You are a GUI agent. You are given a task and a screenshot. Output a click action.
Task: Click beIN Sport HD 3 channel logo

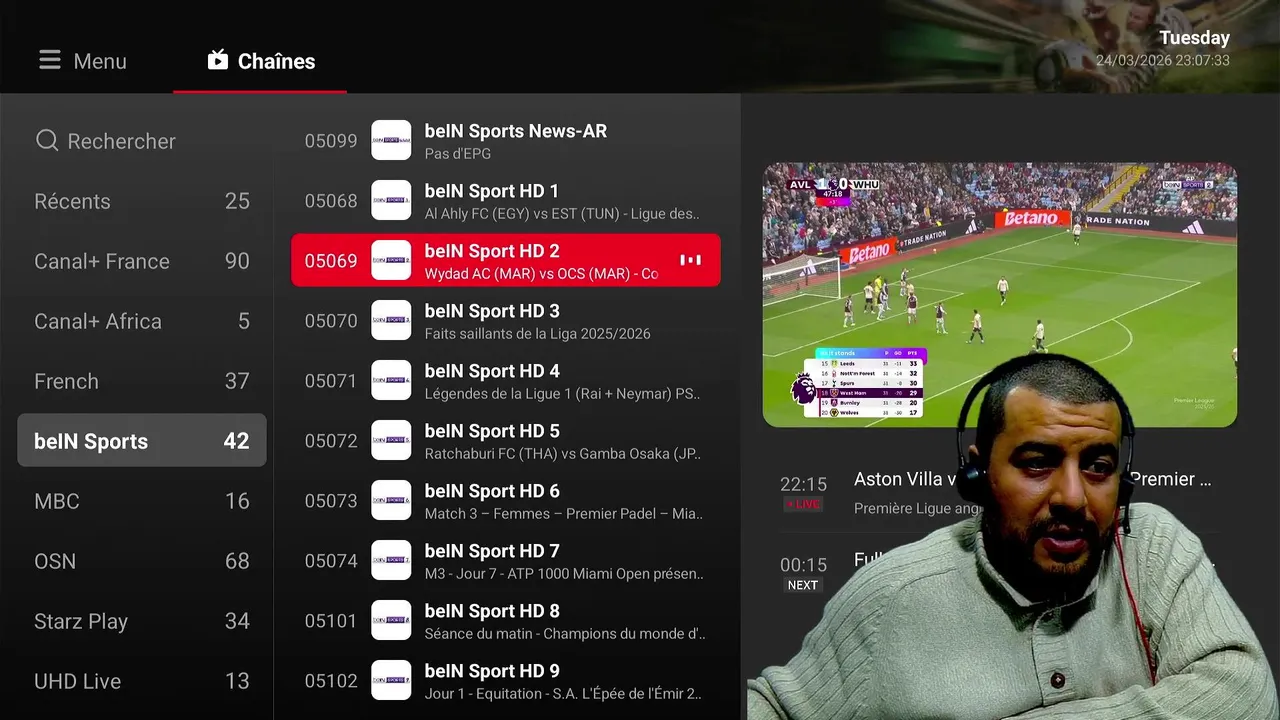[391, 320]
